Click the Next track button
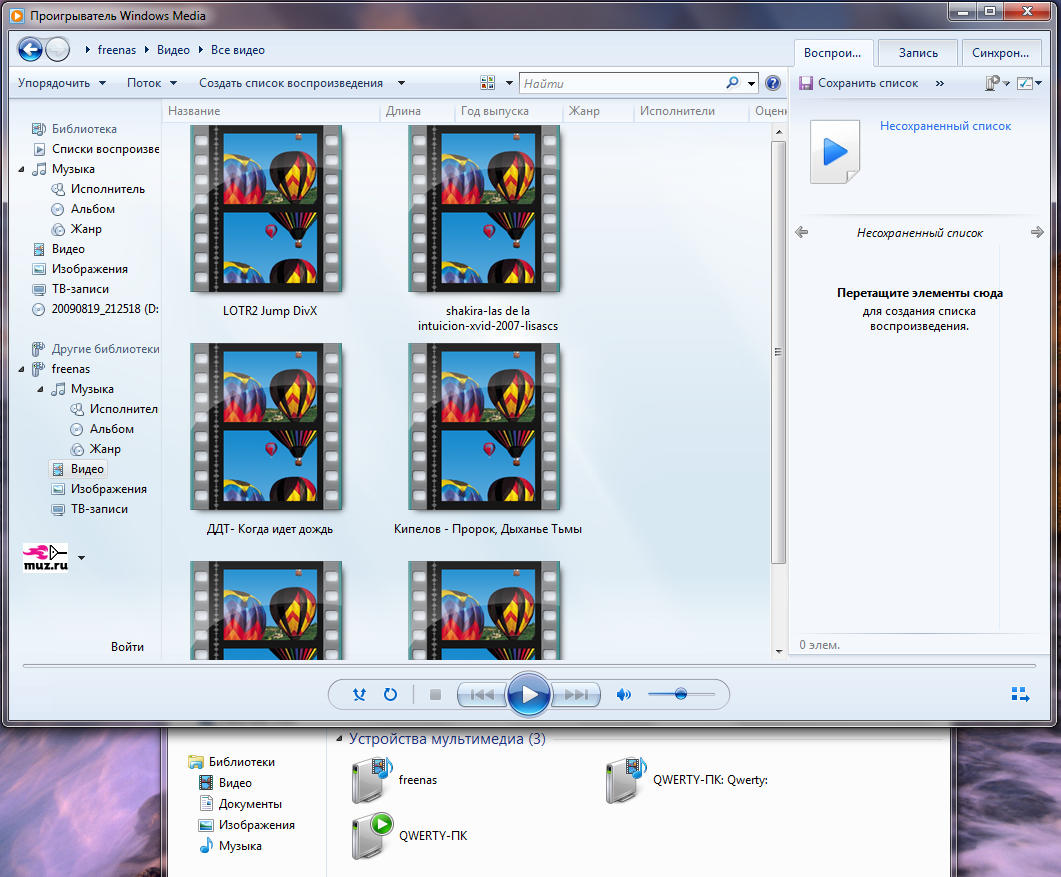The width and height of the screenshot is (1061, 877). [x=576, y=694]
